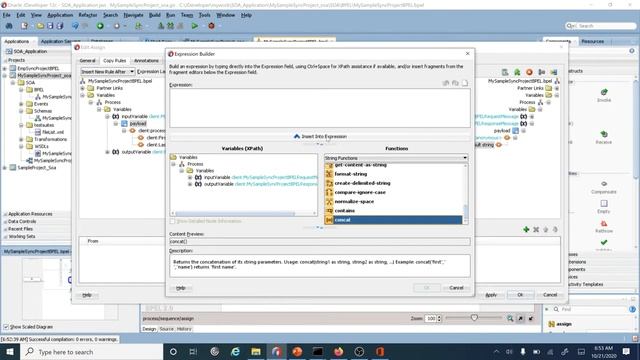Open the Tools menu
This screenshot has height=360, width=640.
(204, 15)
